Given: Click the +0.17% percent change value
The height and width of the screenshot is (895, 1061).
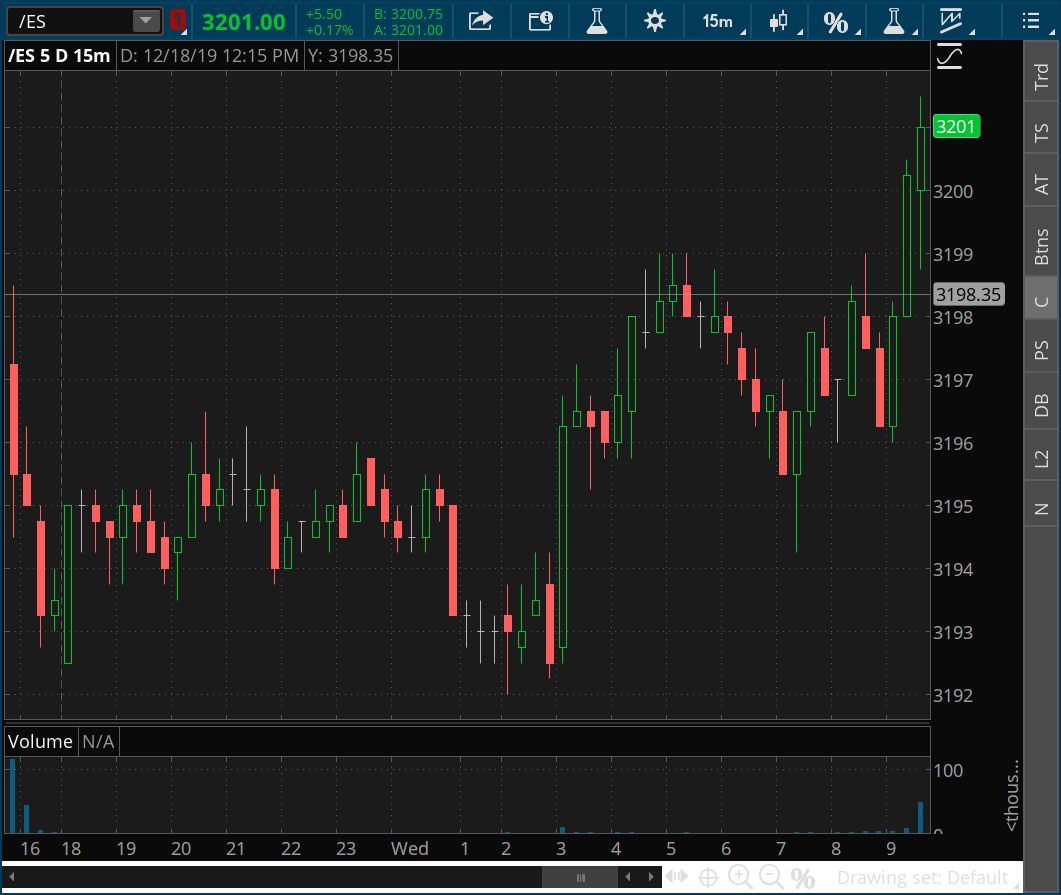Looking at the screenshot, I should tap(329, 30).
